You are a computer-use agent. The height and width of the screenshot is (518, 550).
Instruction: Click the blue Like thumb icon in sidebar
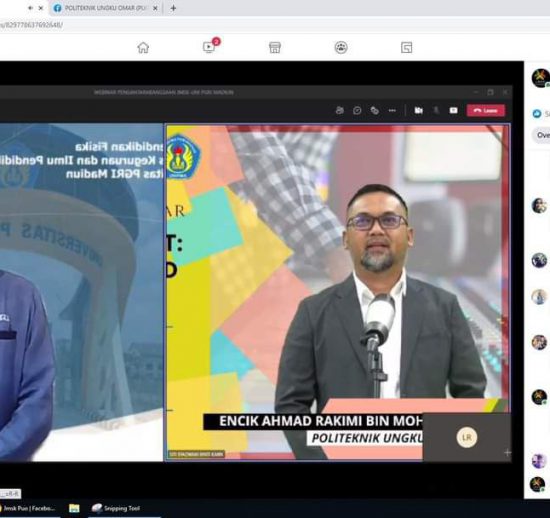click(x=537, y=113)
